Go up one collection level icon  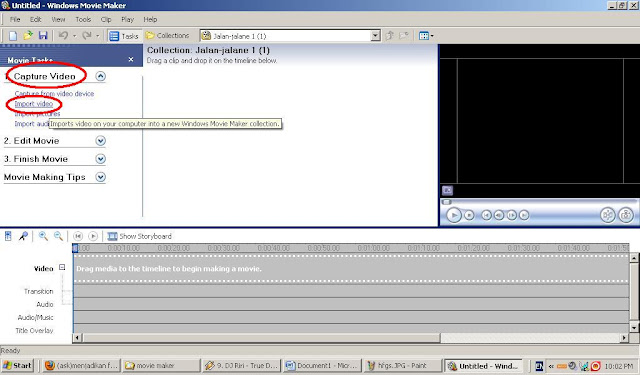pyautogui.click(x=389, y=36)
